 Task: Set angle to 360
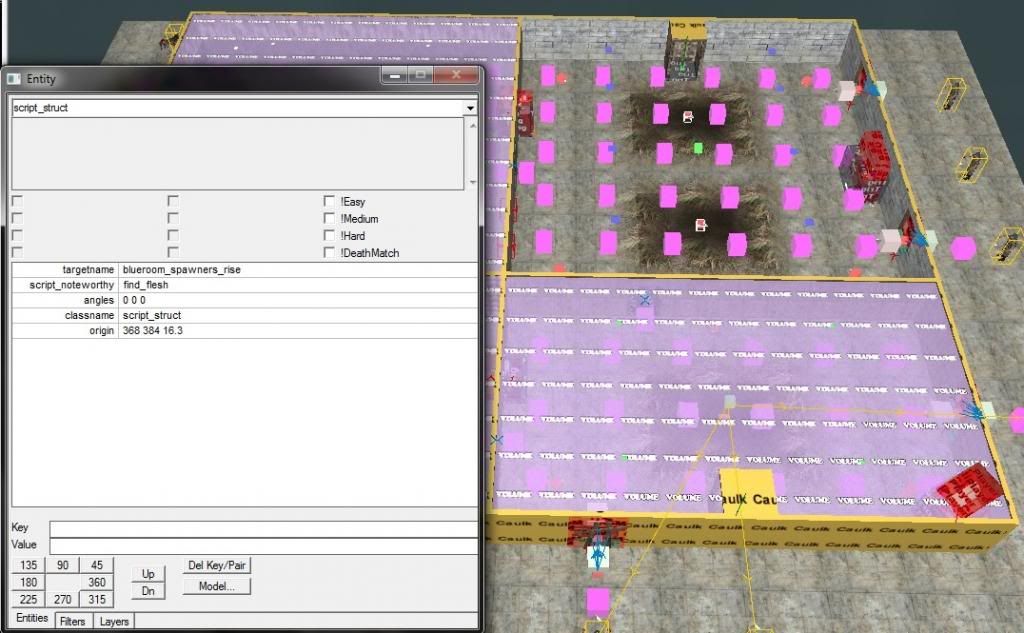[x=97, y=582]
